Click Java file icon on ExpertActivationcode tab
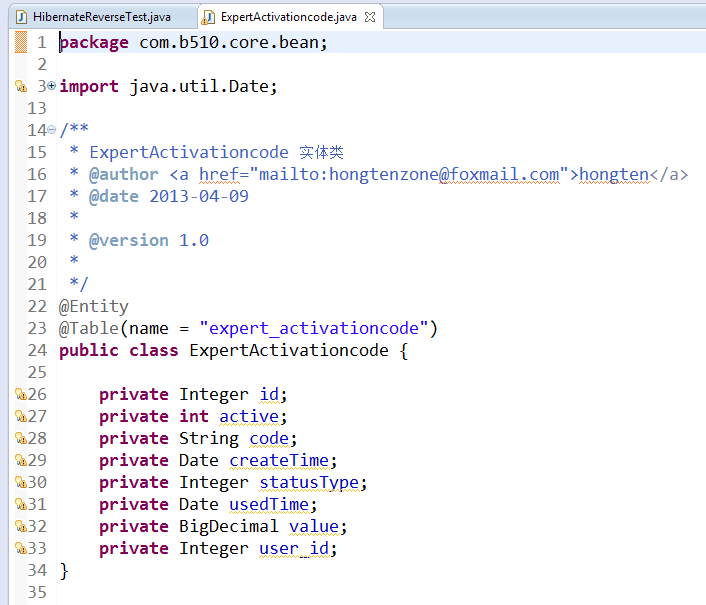 [208, 17]
